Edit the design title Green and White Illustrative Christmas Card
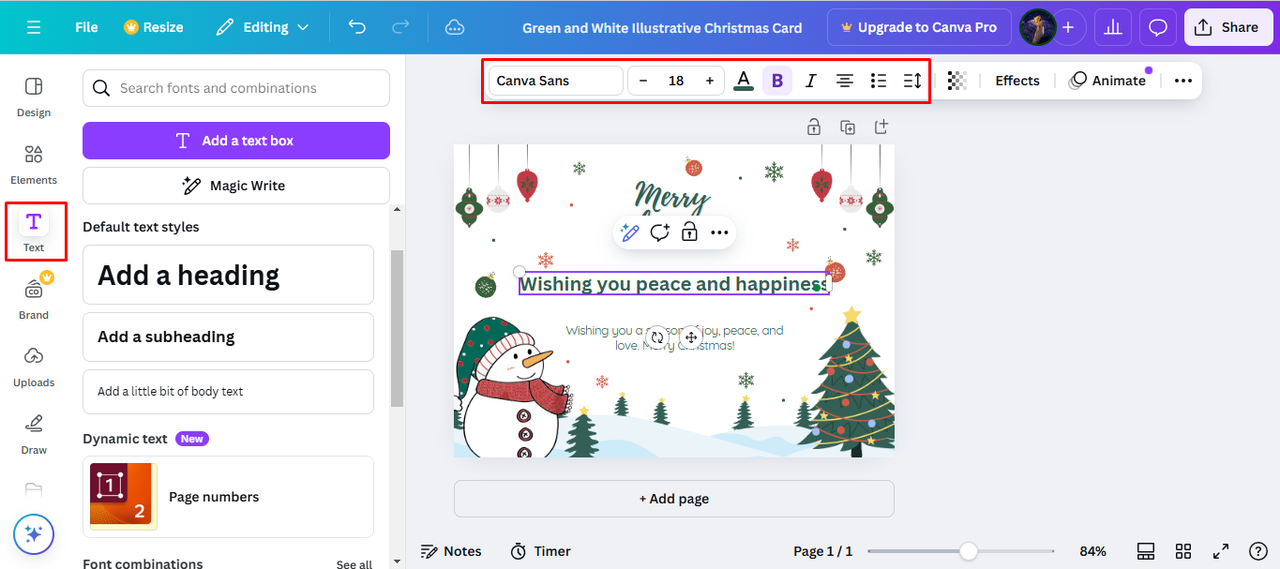 (x=662, y=28)
